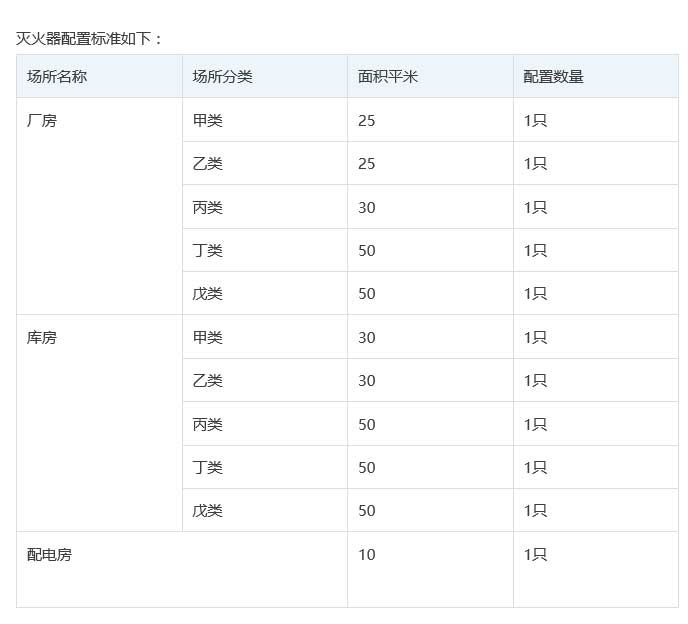Select area value 30 for 厂房 丙类

(366, 207)
